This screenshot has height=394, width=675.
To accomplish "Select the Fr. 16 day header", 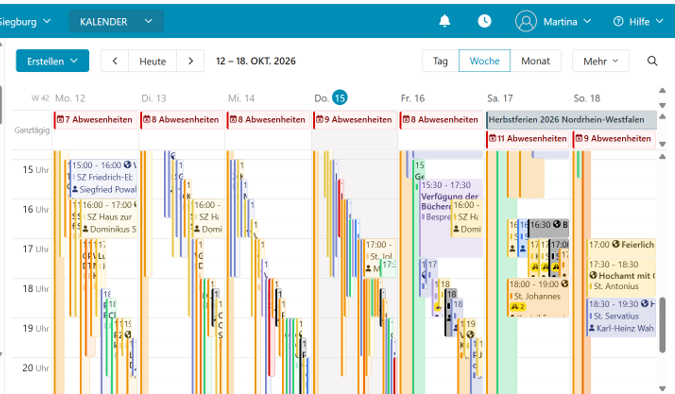I will (x=412, y=98).
